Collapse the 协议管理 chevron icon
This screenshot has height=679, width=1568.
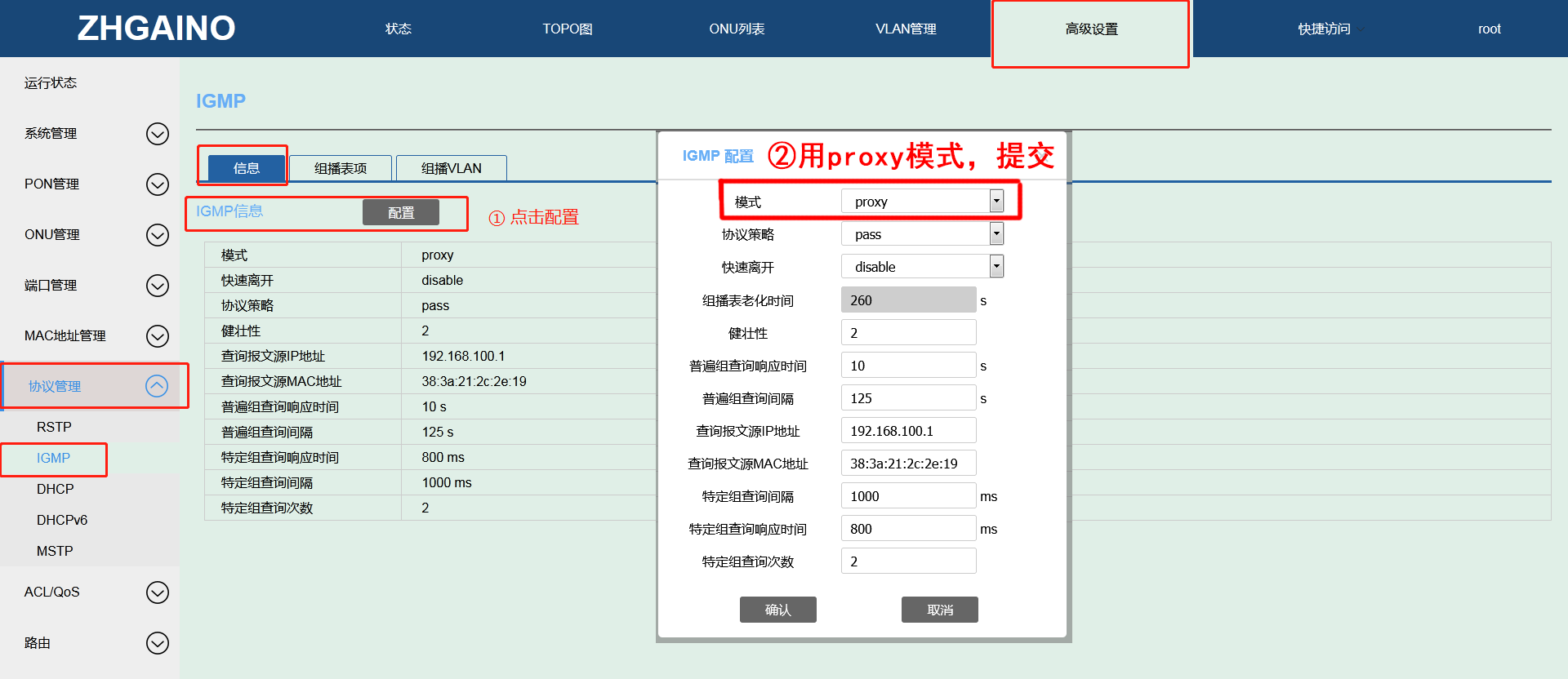[x=157, y=386]
